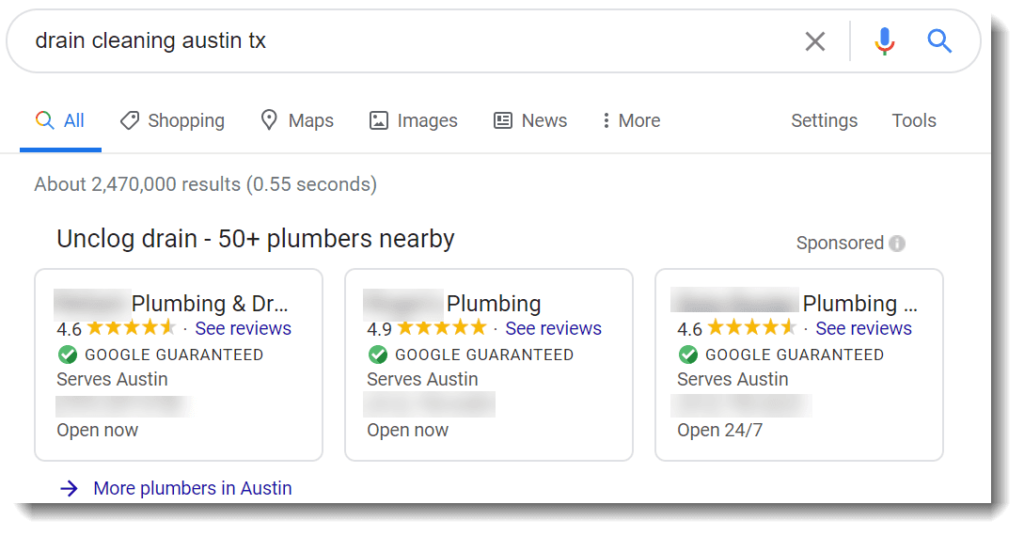Click first listing's Google Guaranteed checkmark badge
Viewport: 1024px width, 536px height.
click(67, 354)
